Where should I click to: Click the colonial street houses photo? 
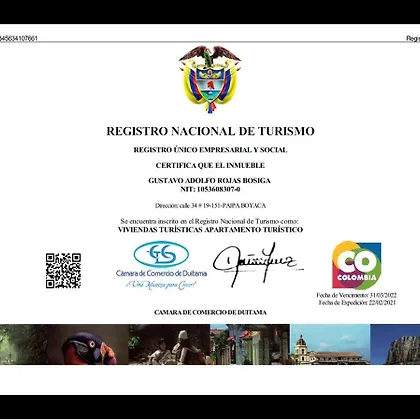pyautogui.click(x=250, y=344)
